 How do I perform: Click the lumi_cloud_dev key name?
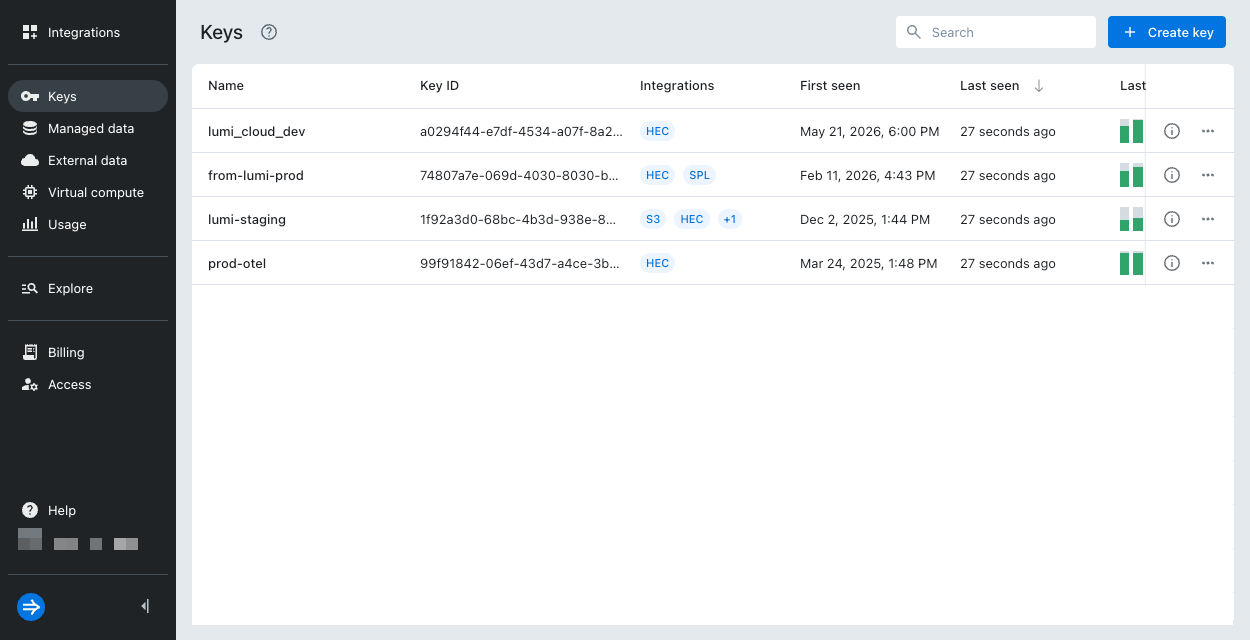point(256,131)
